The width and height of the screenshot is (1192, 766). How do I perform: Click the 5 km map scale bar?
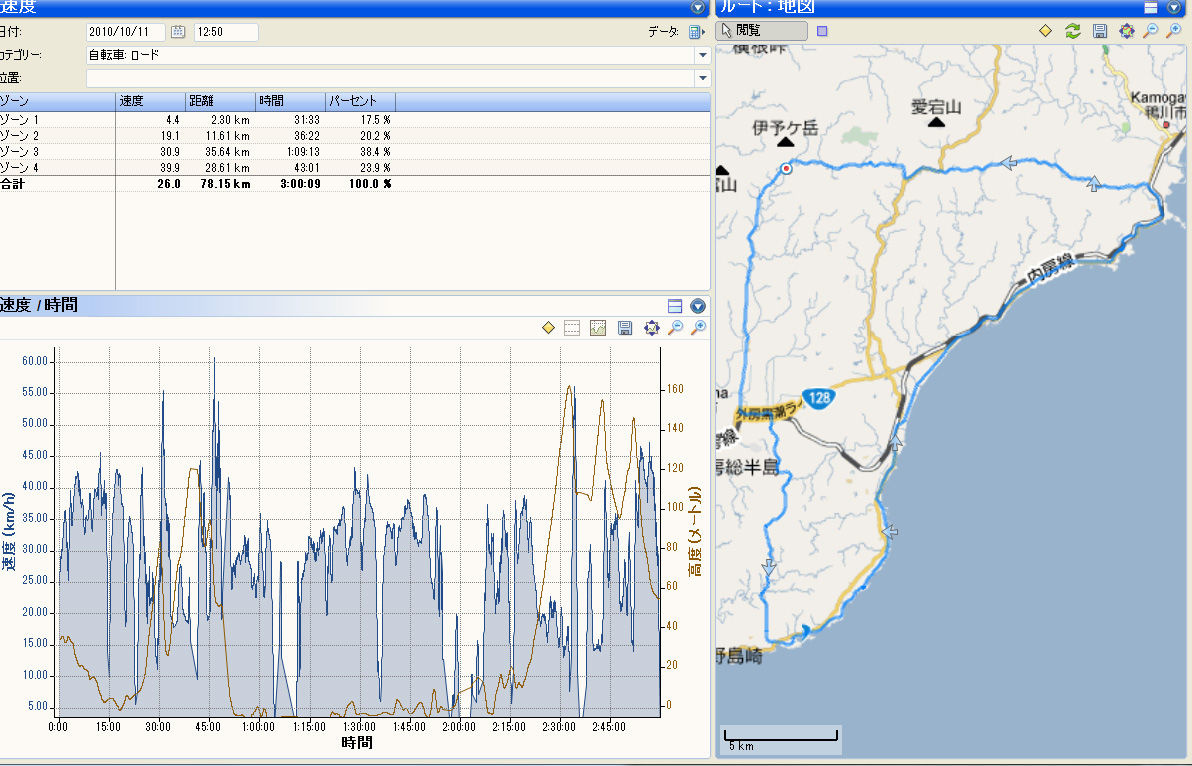781,739
